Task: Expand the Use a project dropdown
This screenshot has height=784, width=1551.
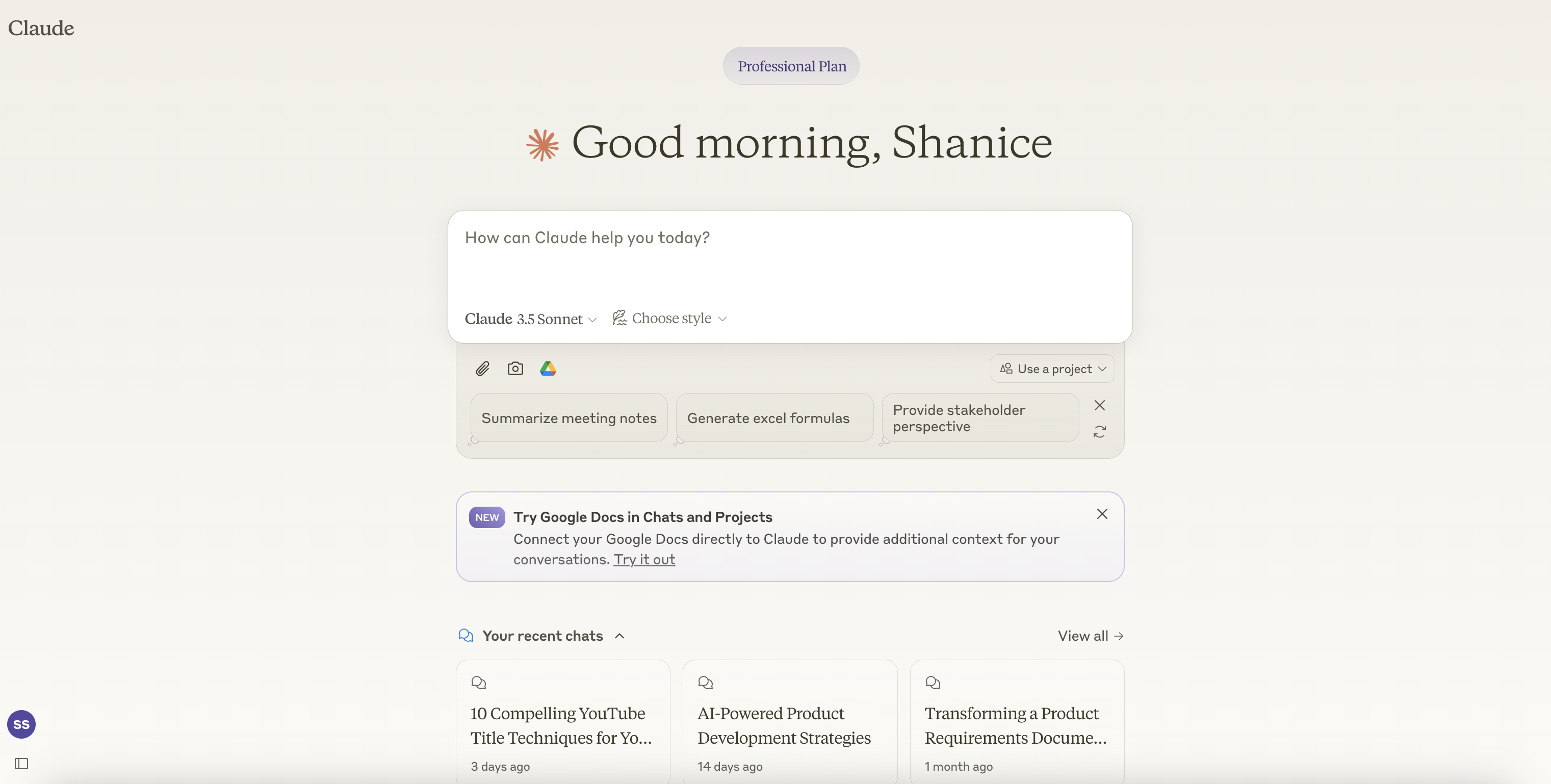Action: 1052,369
